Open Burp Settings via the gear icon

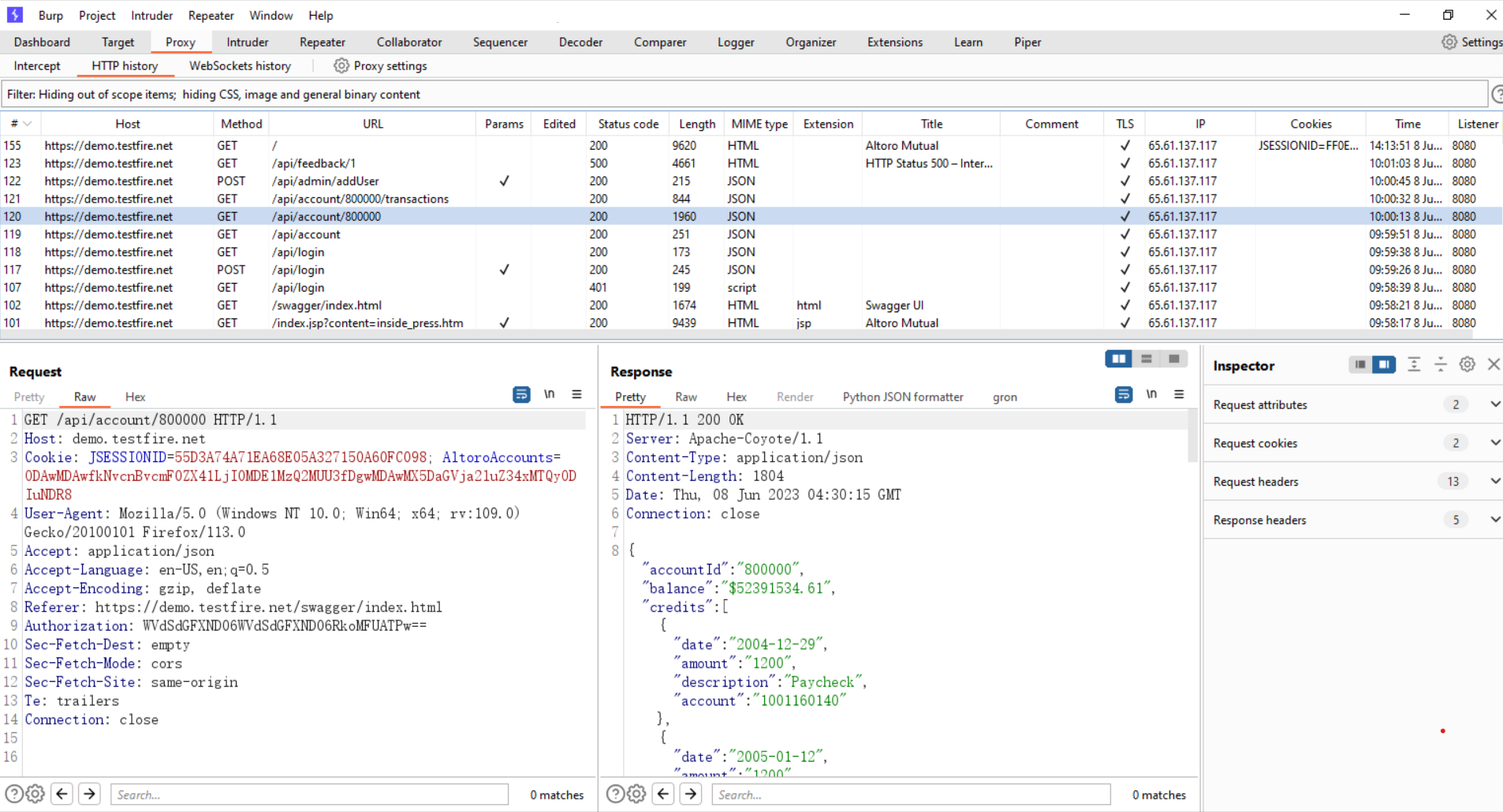click(1449, 42)
